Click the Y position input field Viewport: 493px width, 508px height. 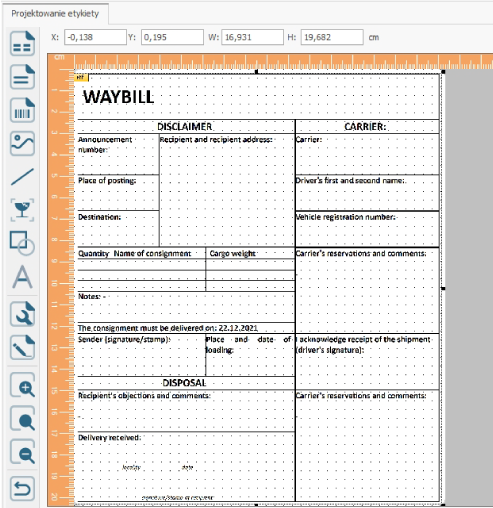(172, 37)
